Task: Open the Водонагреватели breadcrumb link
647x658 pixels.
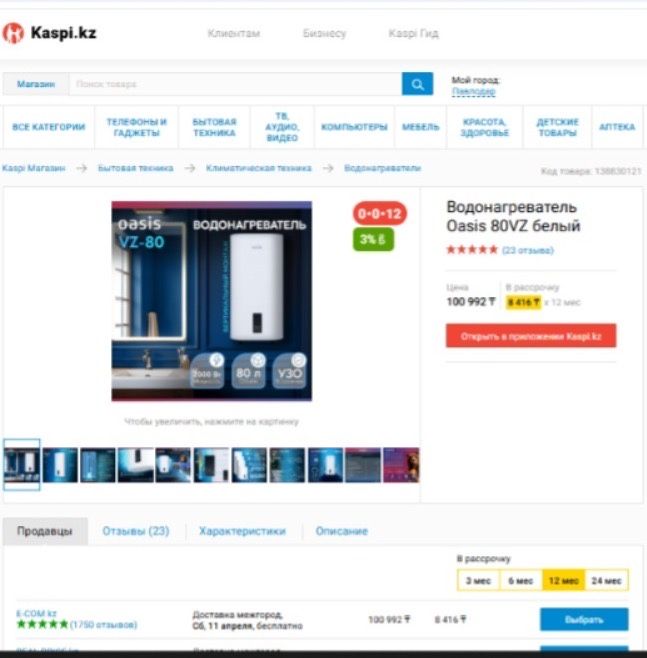Action: pyautogui.click(x=382, y=168)
